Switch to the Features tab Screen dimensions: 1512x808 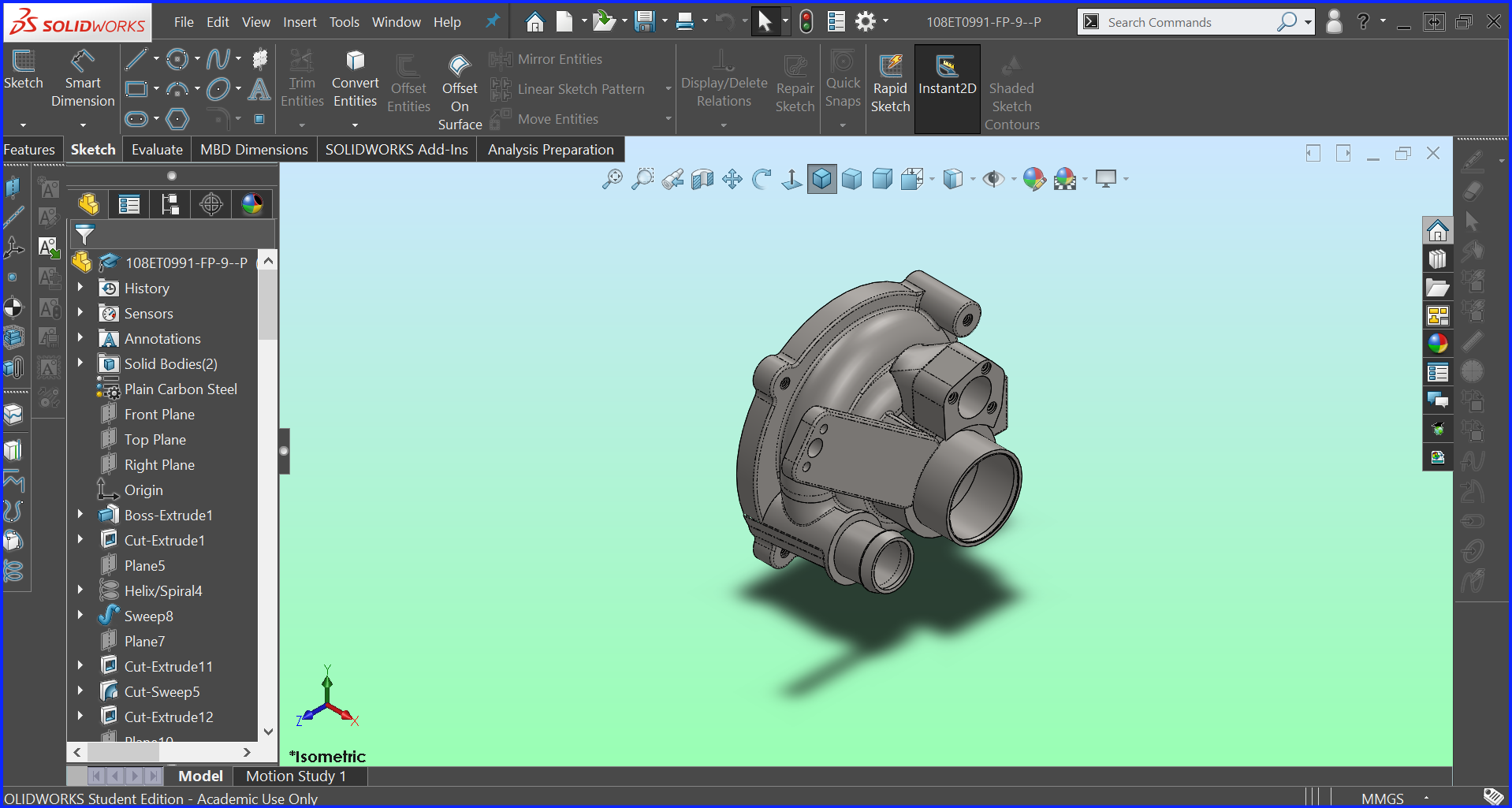point(29,150)
